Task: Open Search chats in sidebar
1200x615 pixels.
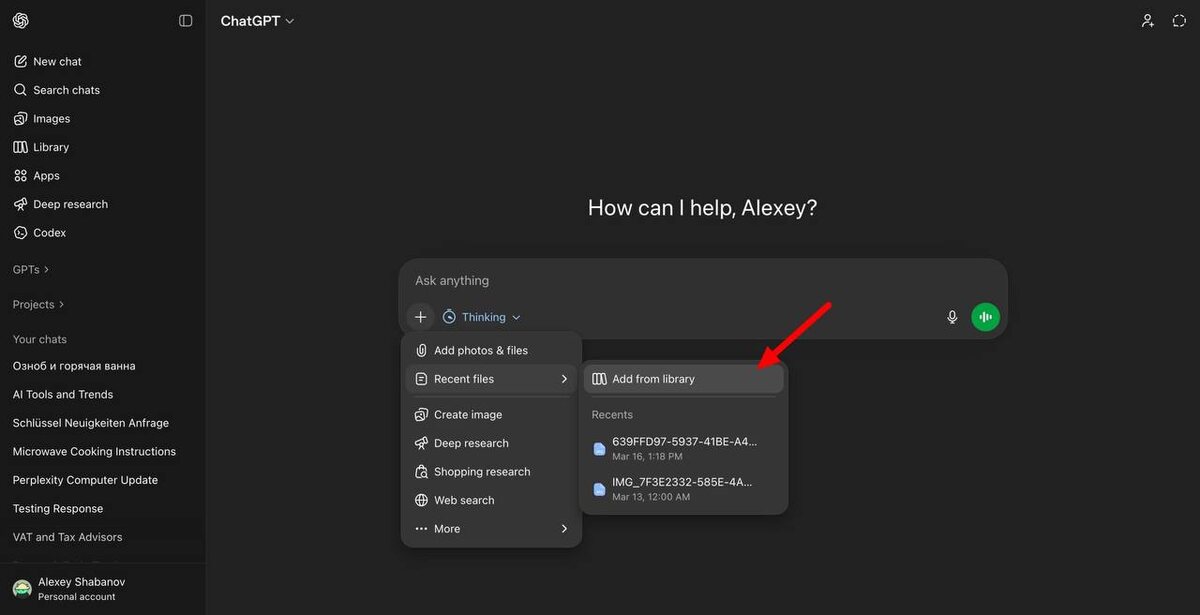Action: (66, 90)
